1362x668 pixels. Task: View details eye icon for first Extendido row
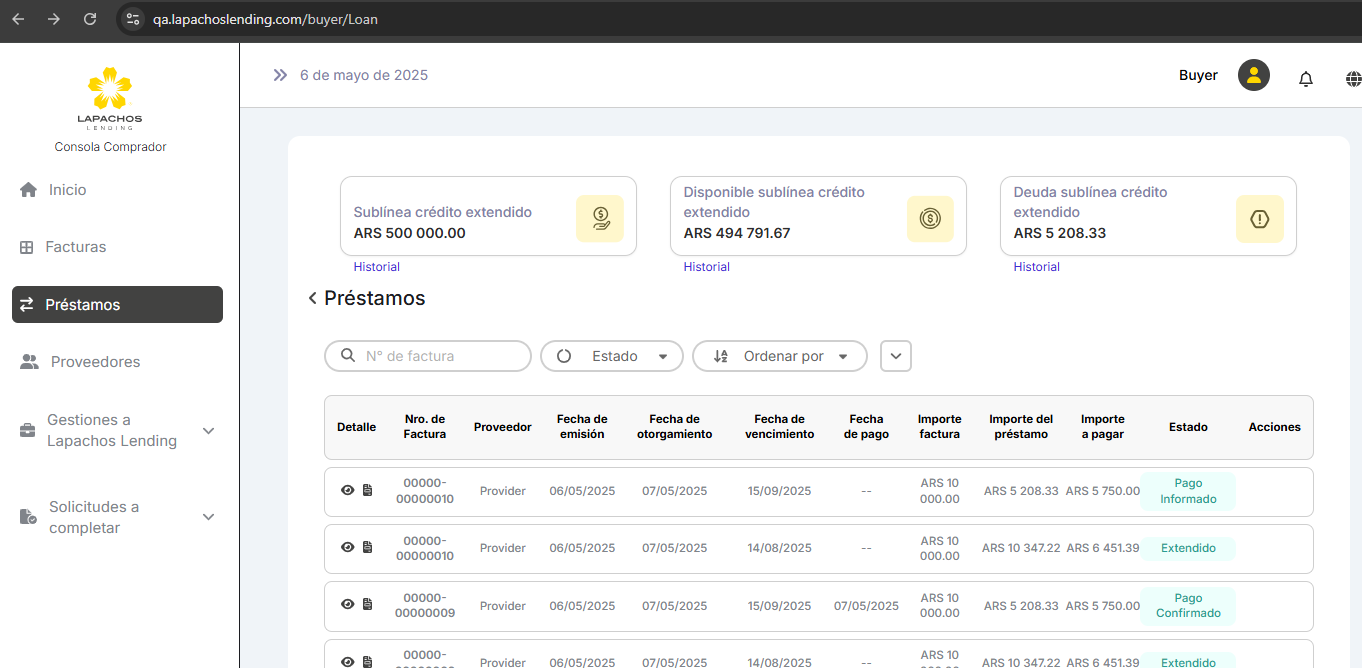point(347,548)
